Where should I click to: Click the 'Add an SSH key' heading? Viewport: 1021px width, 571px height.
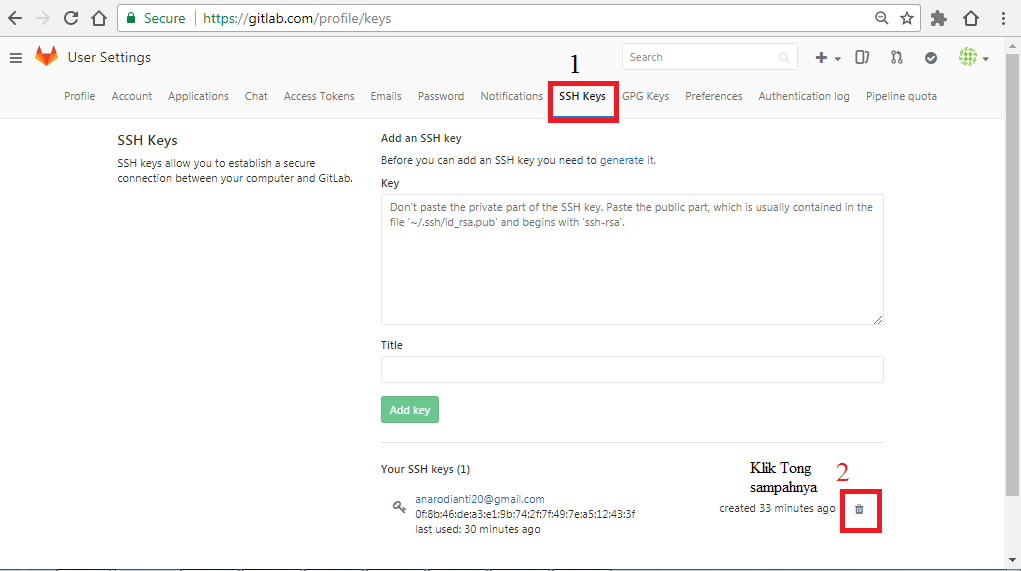(421, 138)
